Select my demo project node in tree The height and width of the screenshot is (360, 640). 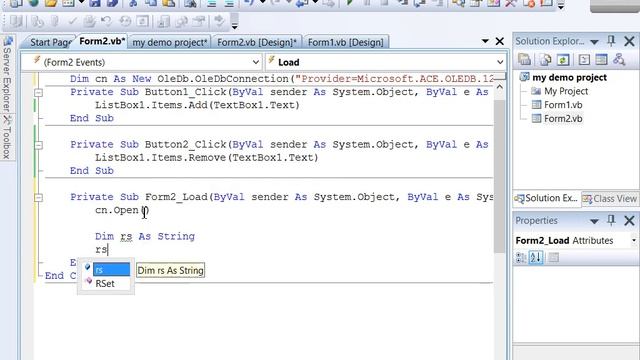[569, 77]
